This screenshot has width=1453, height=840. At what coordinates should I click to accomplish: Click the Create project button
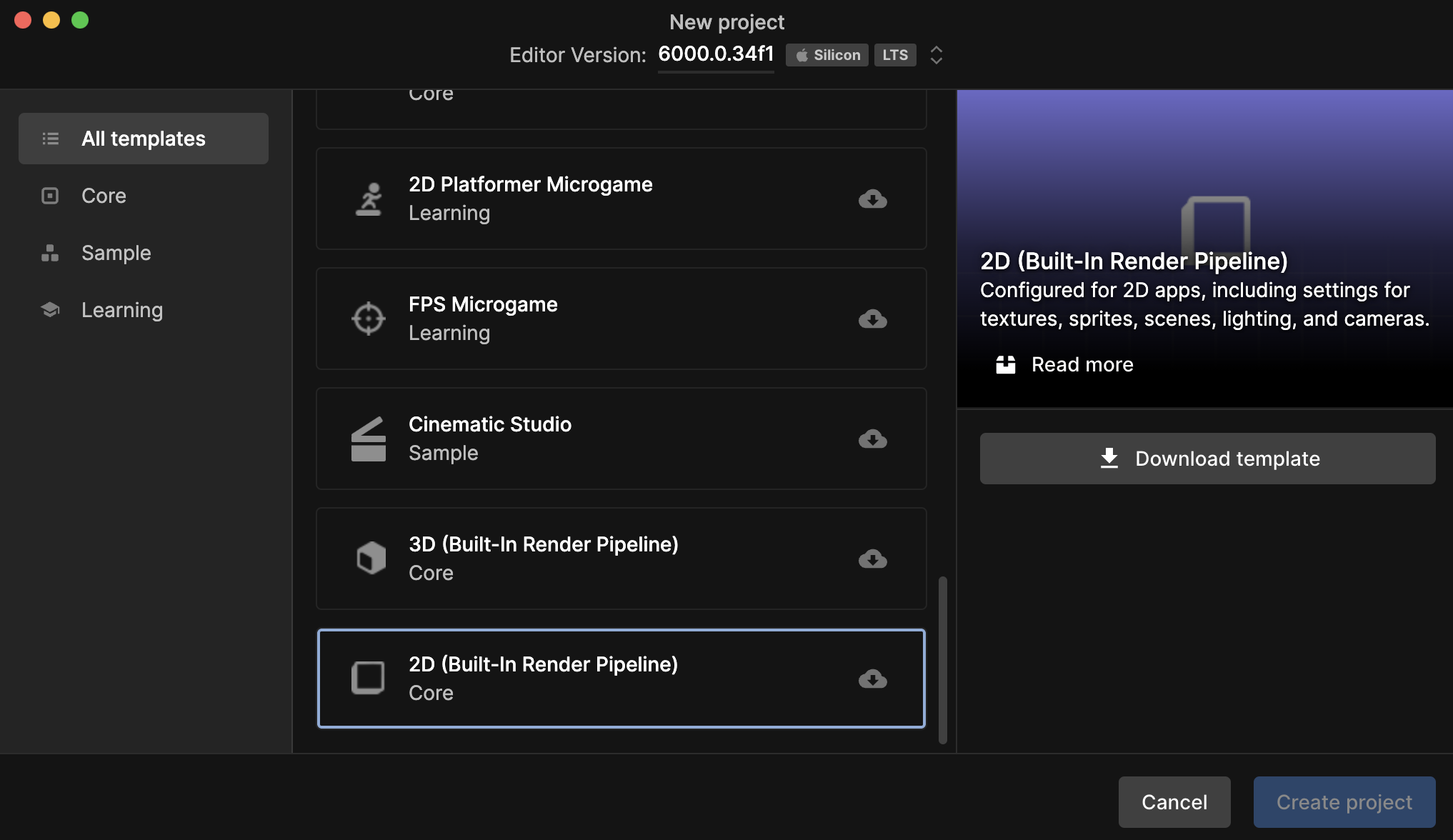click(x=1344, y=802)
